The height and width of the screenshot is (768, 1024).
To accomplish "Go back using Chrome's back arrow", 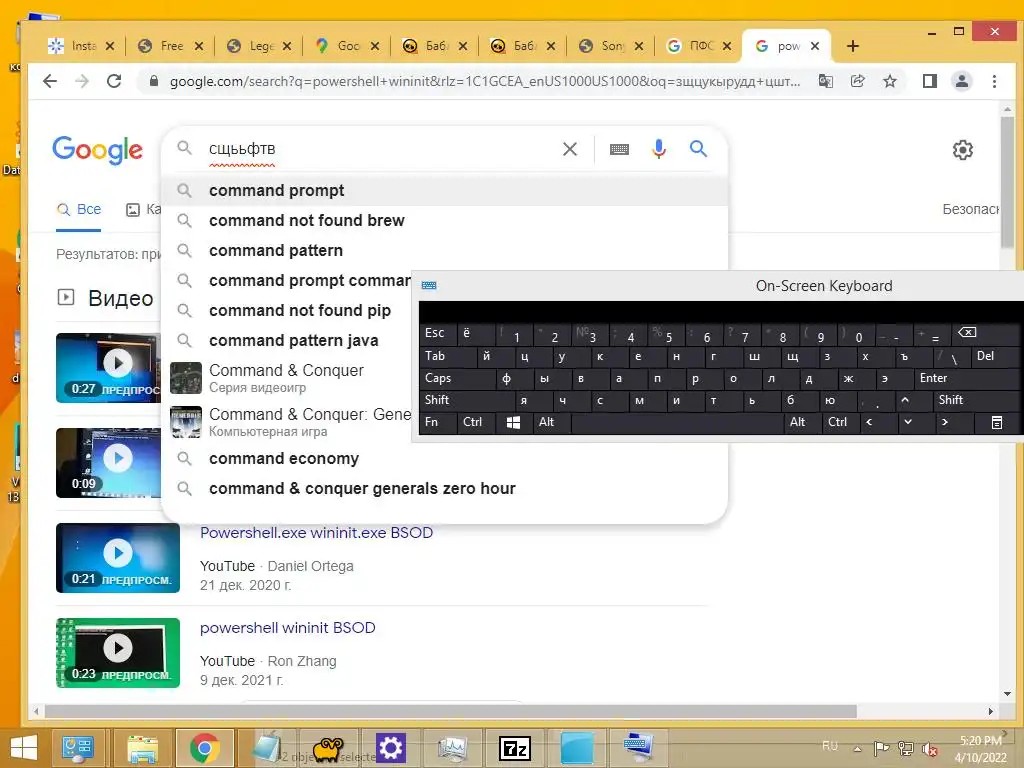I will tap(50, 81).
